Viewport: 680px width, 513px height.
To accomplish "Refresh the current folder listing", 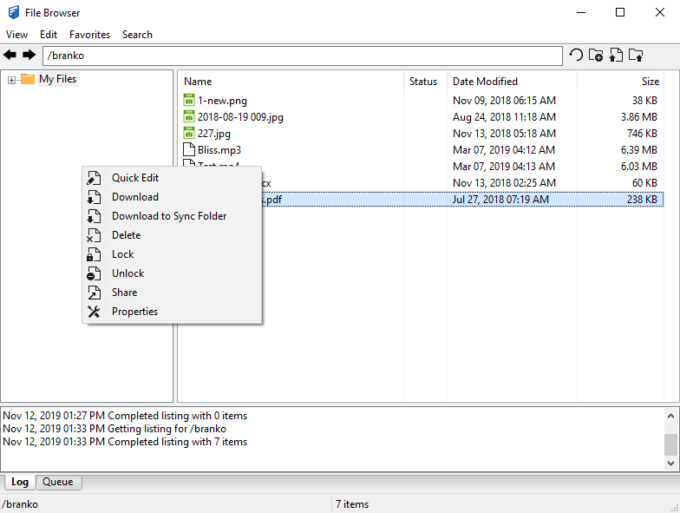I will point(576,56).
